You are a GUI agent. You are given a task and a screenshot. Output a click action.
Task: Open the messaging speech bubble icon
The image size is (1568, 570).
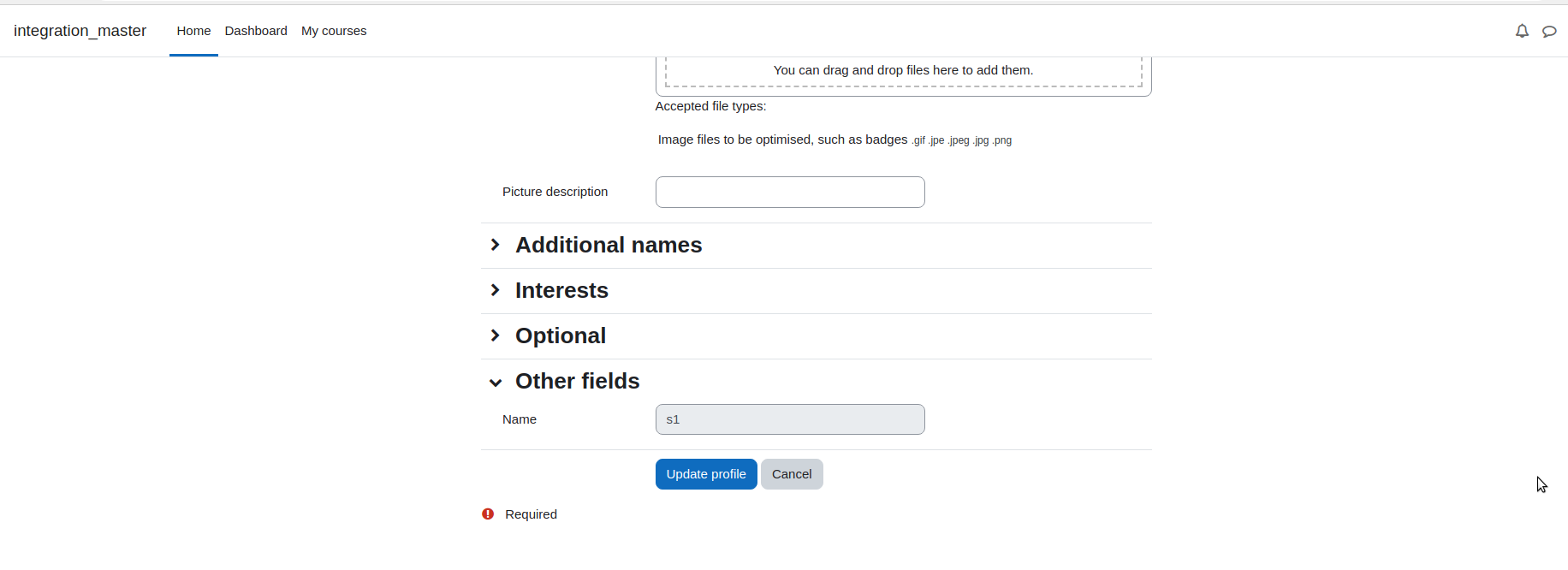tap(1549, 31)
